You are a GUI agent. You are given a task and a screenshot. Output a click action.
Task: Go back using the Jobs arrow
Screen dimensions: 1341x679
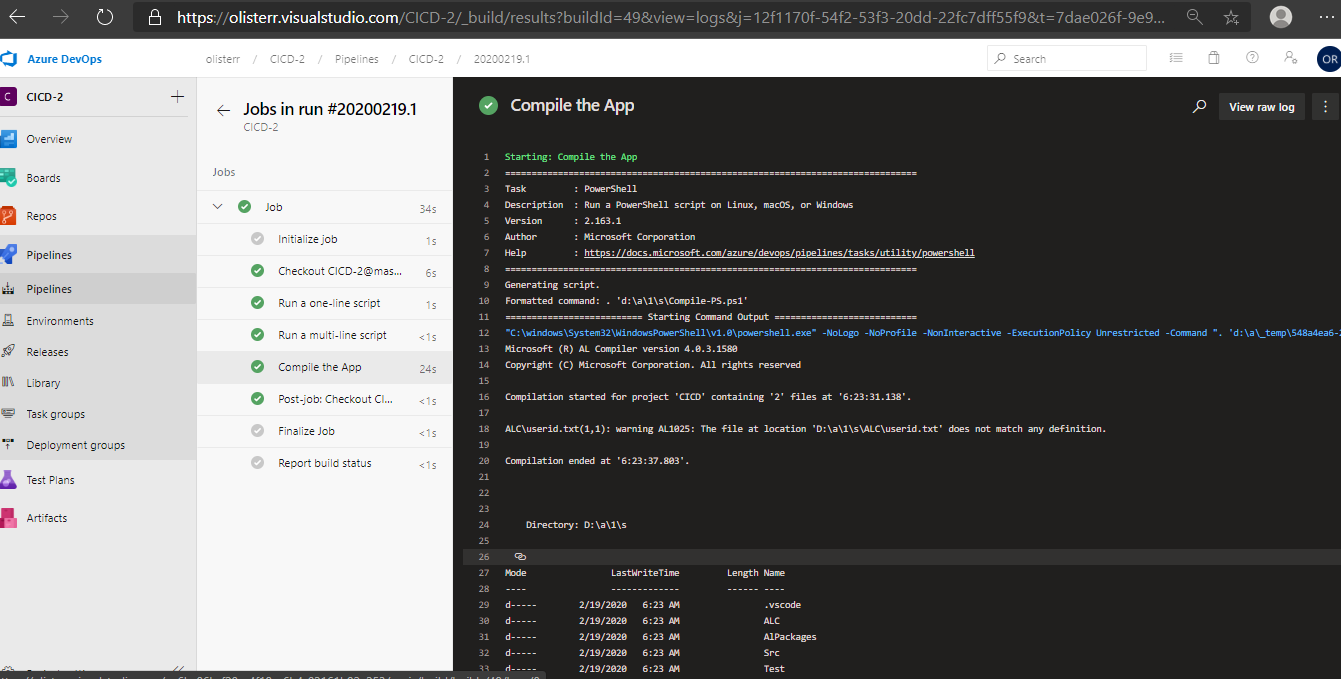click(224, 111)
